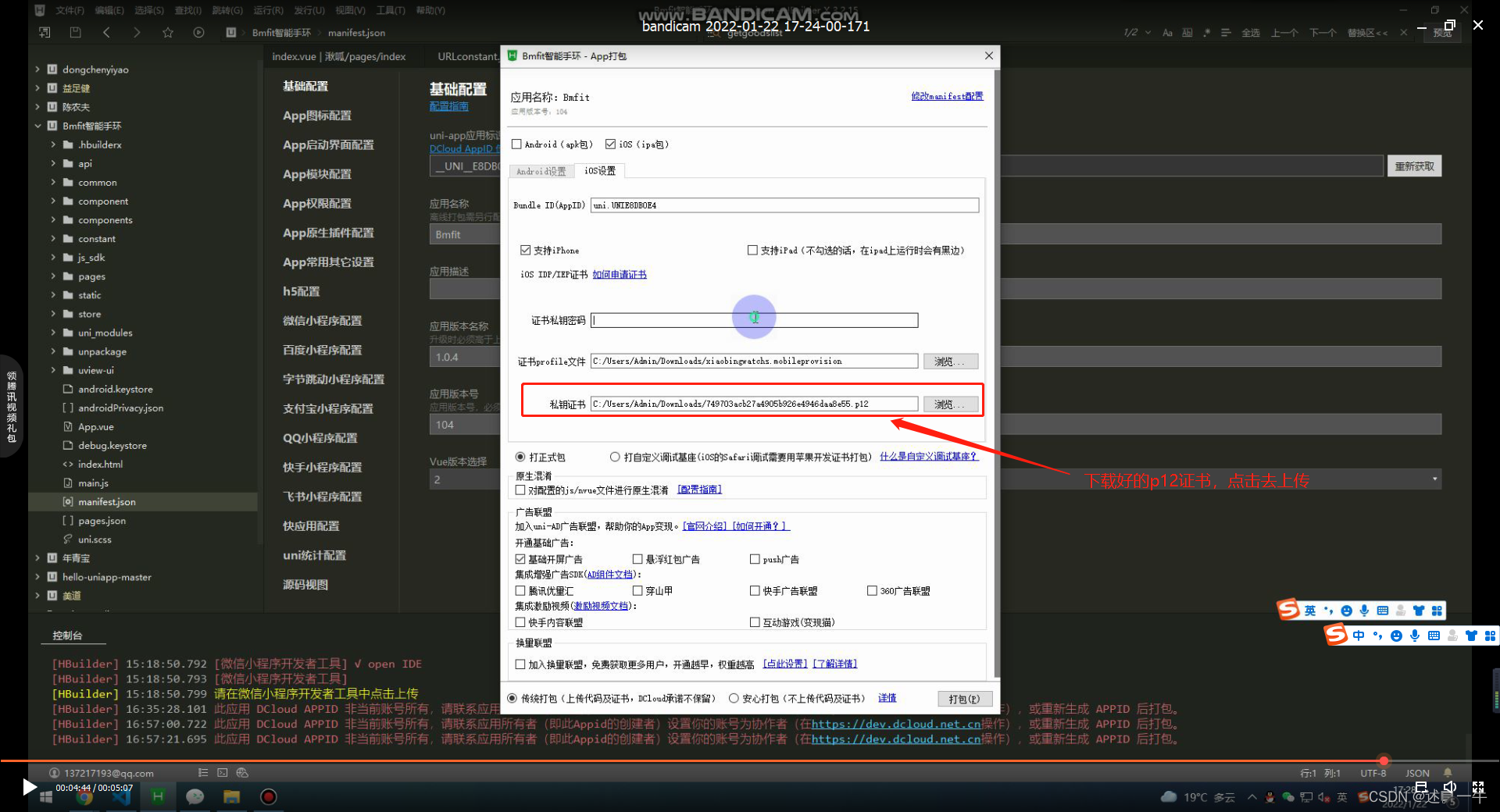Select 安心打包 radio button
Image resolution: width=1500 pixels, height=812 pixels.
click(734, 699)
